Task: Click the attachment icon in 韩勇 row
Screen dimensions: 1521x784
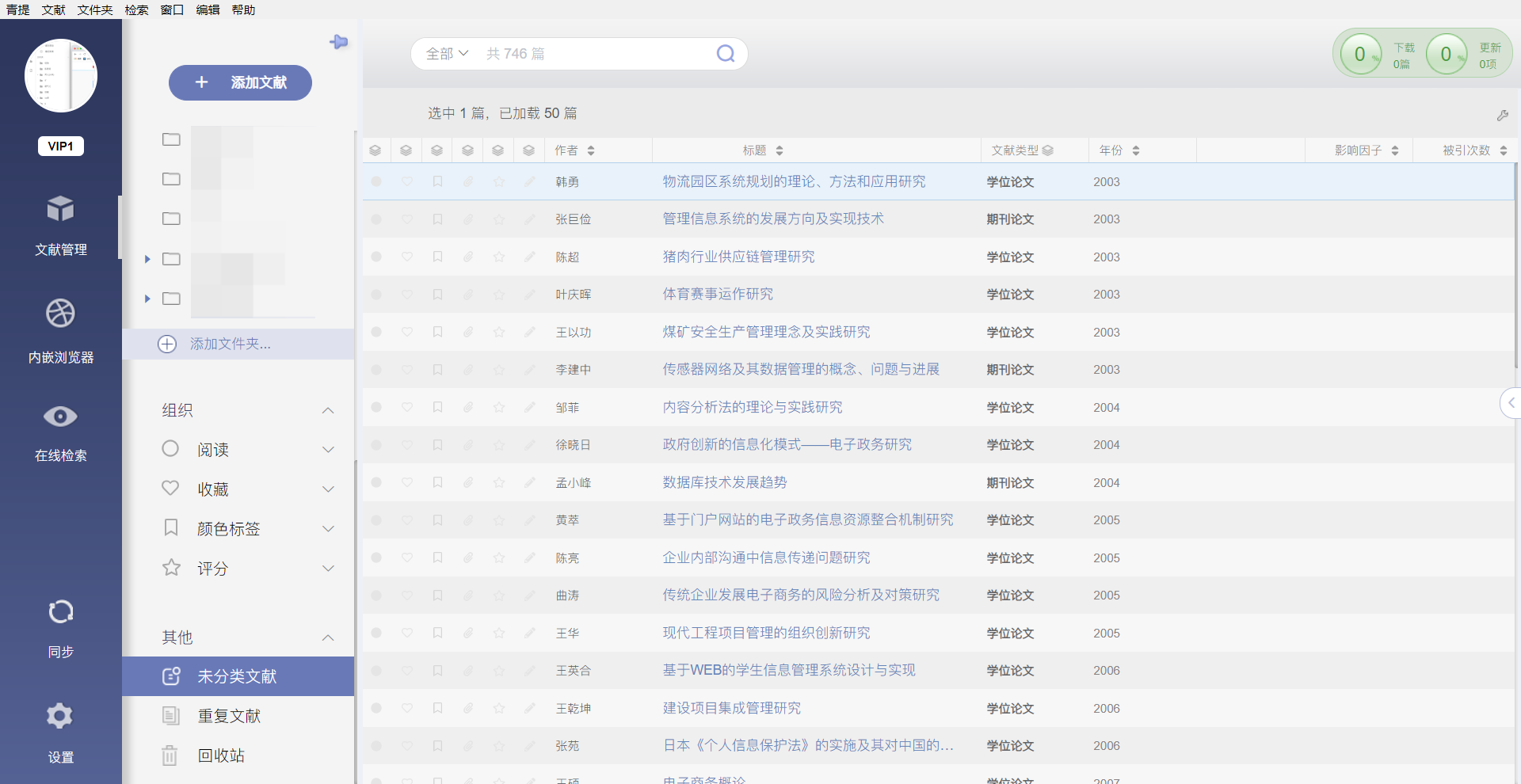Action: click(x=468, y=181)
